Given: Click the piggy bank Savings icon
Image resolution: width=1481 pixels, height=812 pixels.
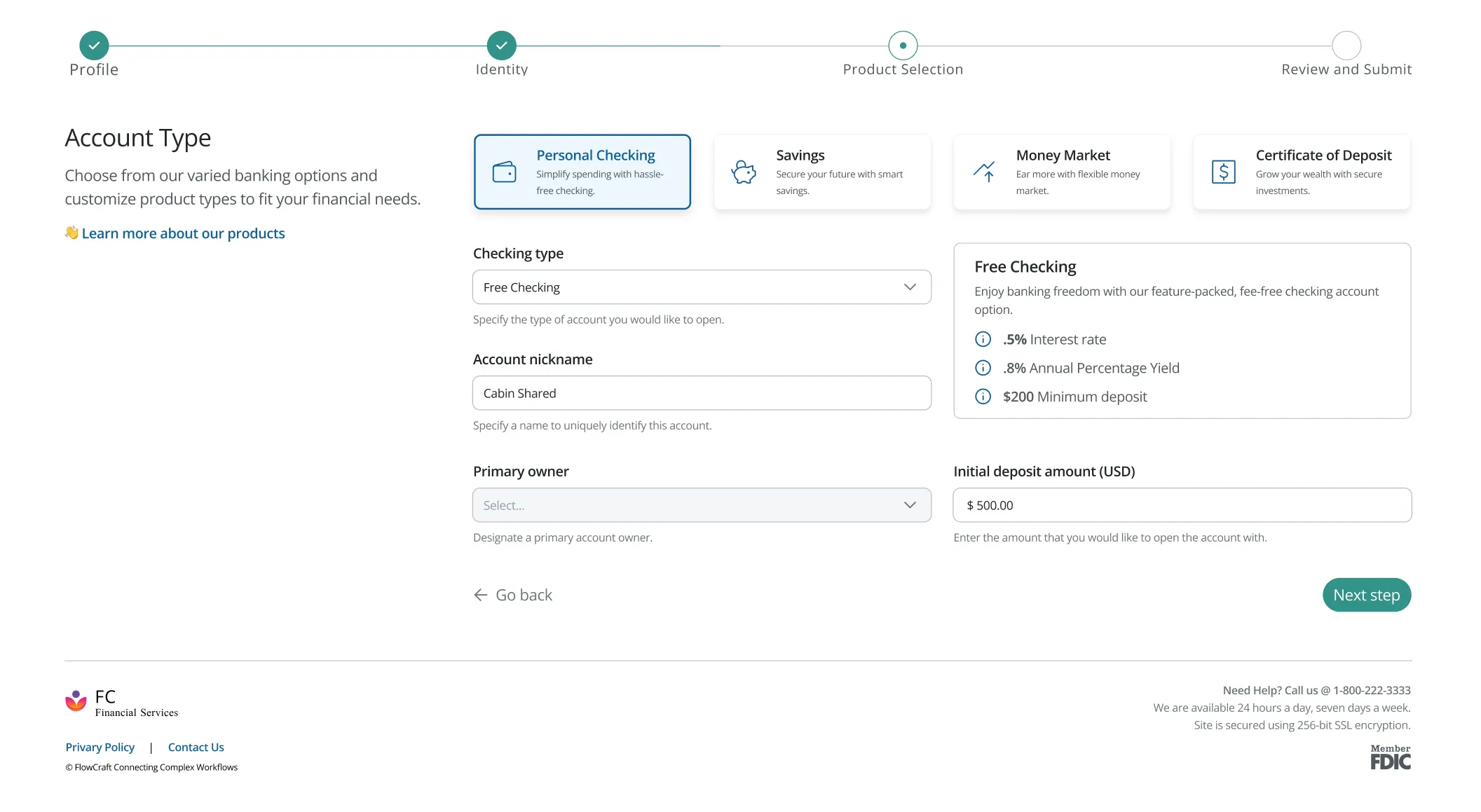Looking at the screenshot, I should 744,172.
